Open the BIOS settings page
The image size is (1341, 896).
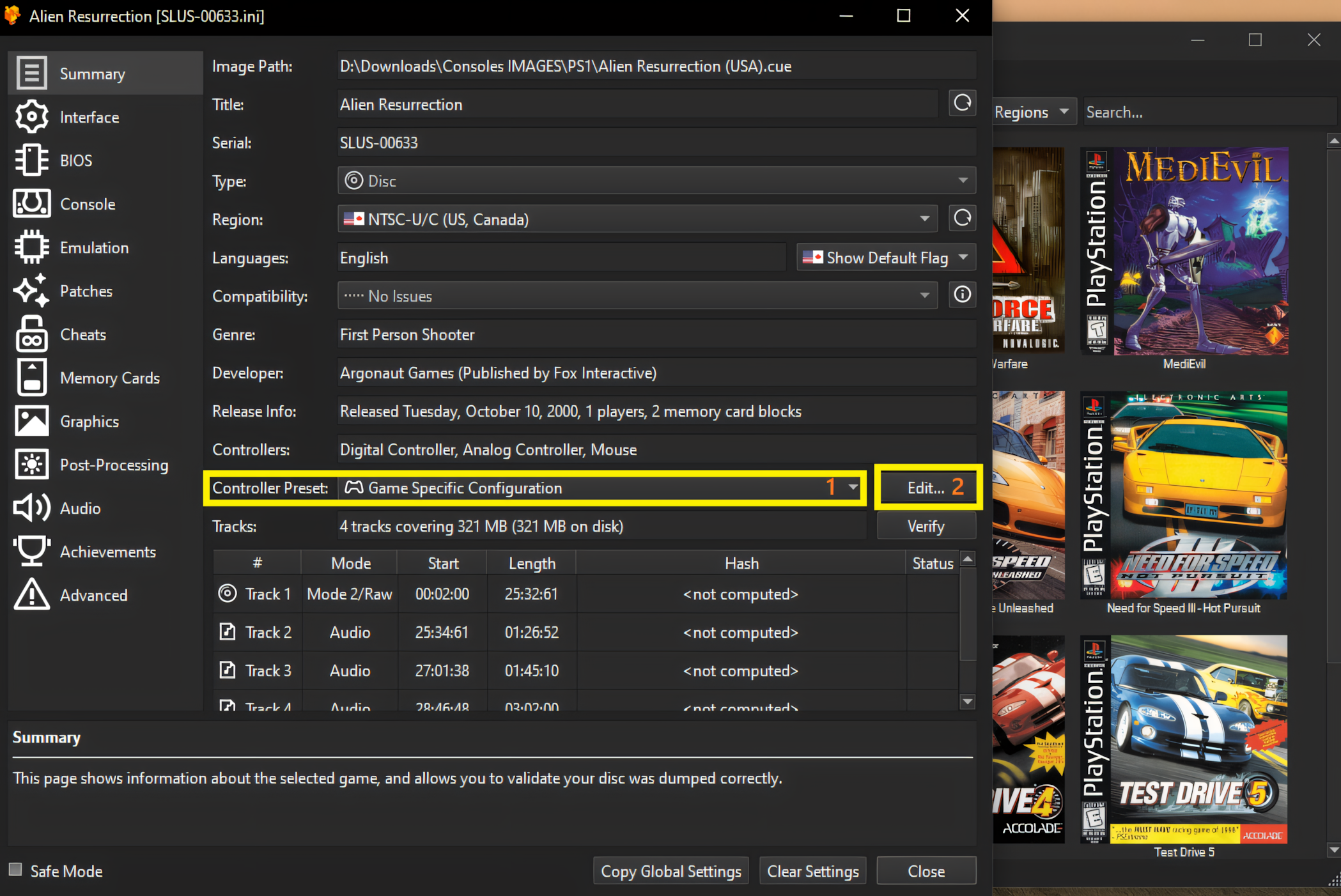pos(75,160)
